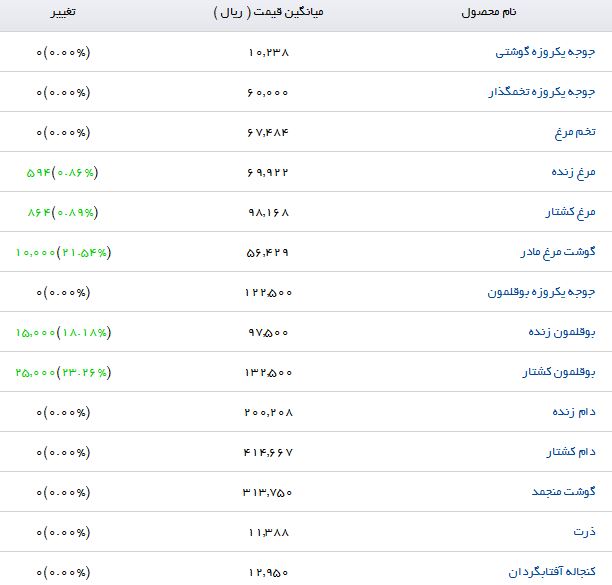Click the ۰(۰.۰۰%) change in دام کشتار row
Image resolution: width=612 pixels, height=585 pixels.
63,453
